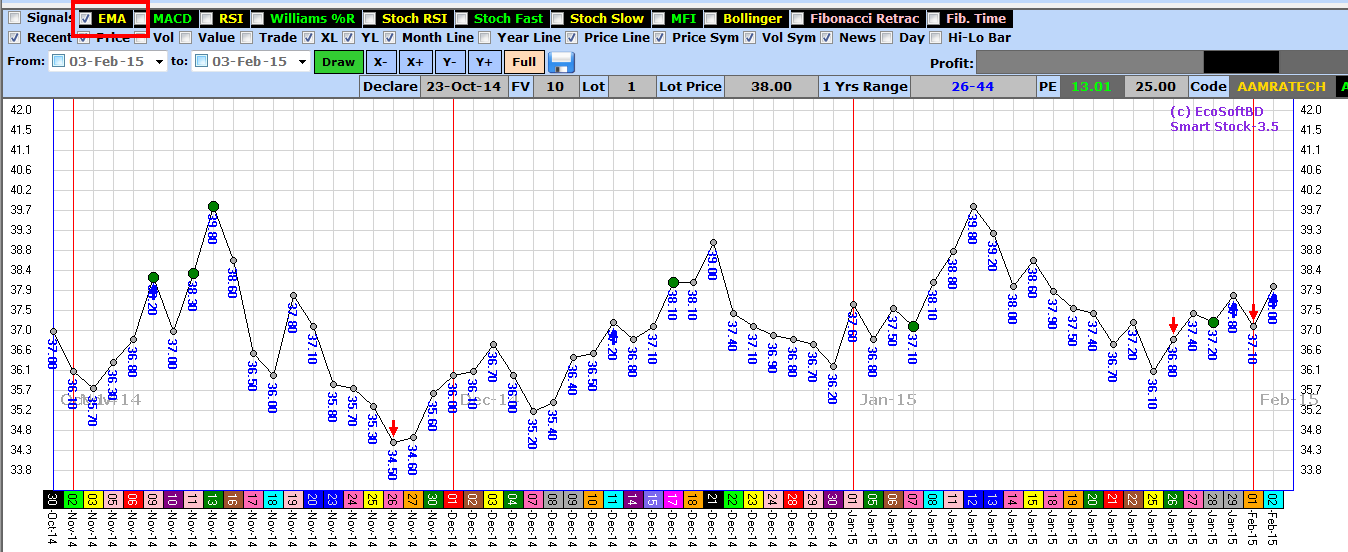
Task: Toggle the Vol checkbox
Action: (141, 37)
